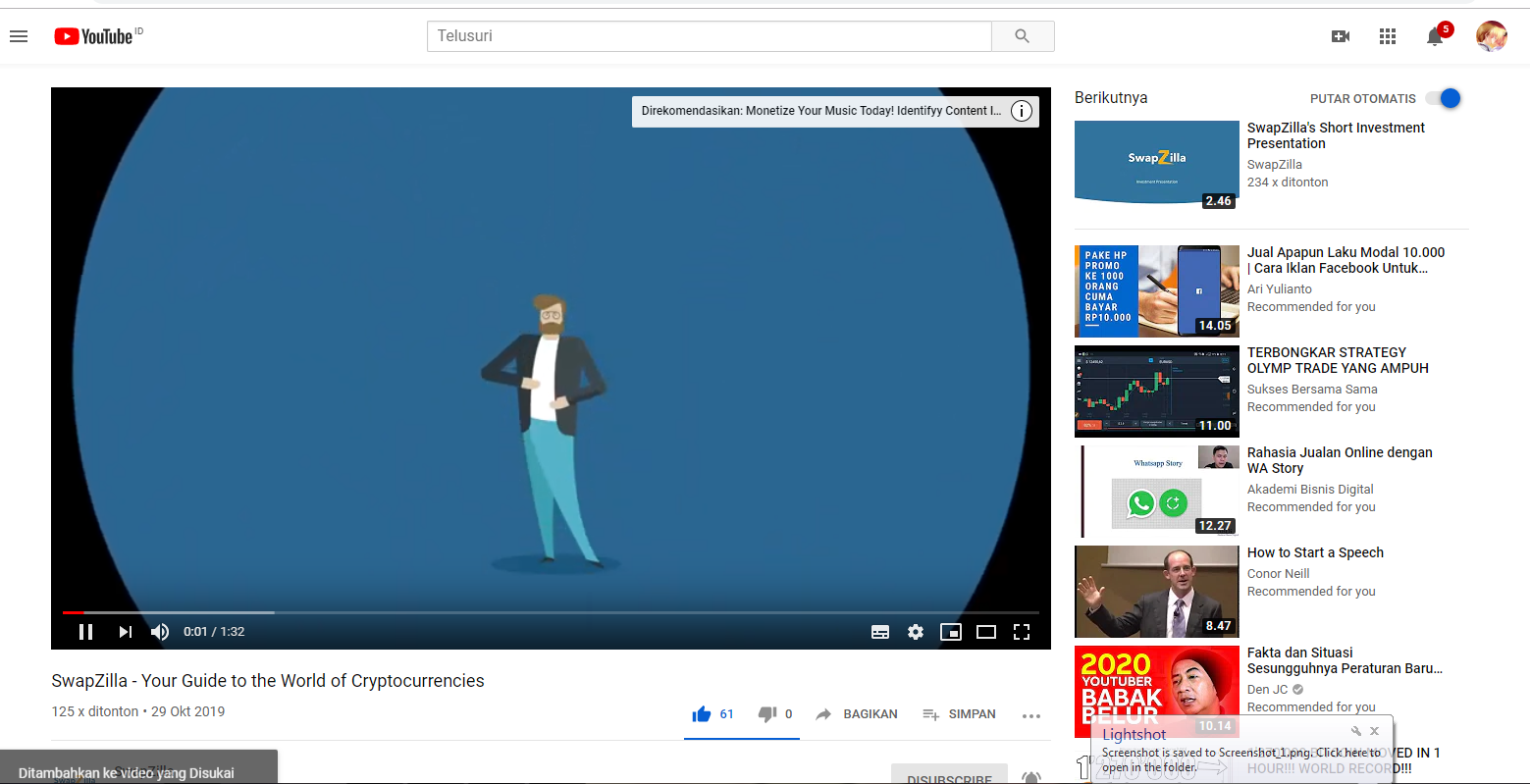1530x784 pixels.
Task: Open Olymp Trade strategy video thumbnail
Action: tap(1157, 392)
